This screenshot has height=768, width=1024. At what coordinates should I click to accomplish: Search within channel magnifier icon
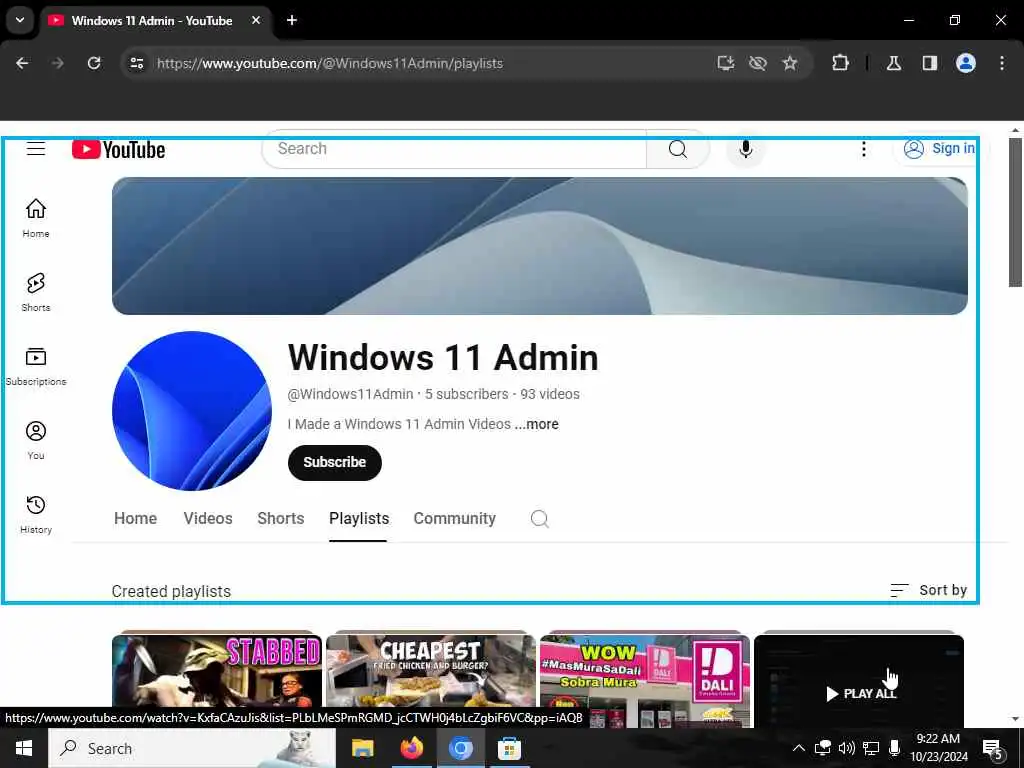tap(539, 519)
